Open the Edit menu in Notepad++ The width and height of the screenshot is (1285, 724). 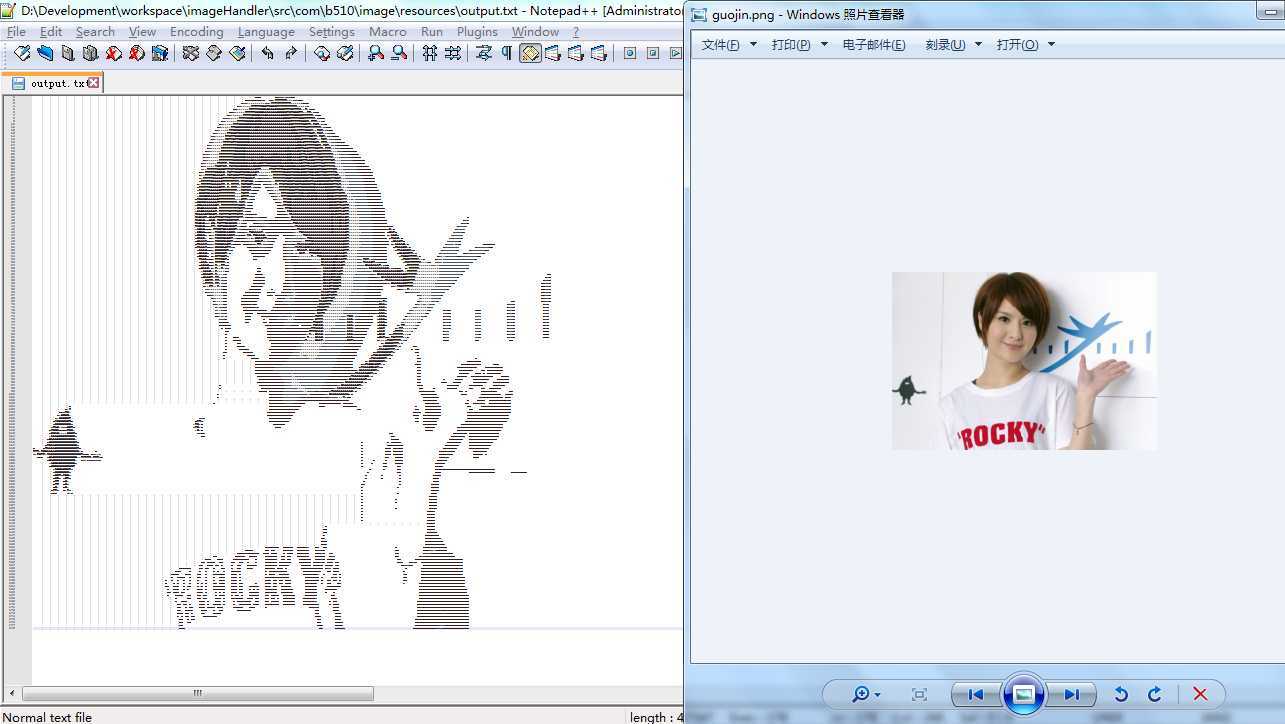51,32
